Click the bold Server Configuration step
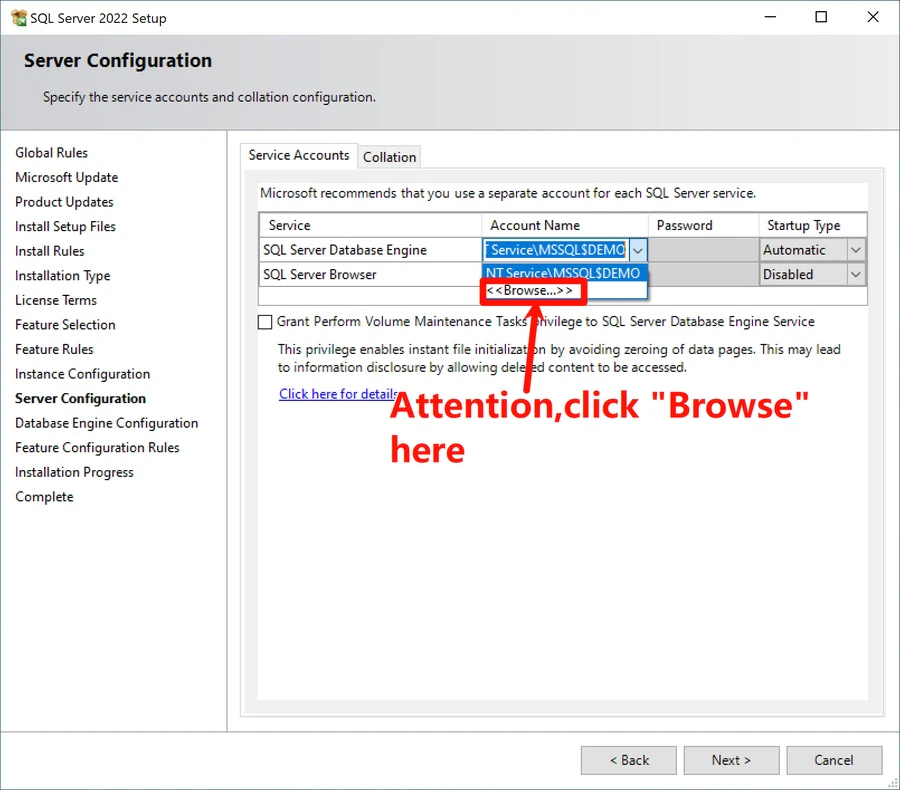Image resolution: width=900 pixels, height=790 pixels. pos(80,398)
